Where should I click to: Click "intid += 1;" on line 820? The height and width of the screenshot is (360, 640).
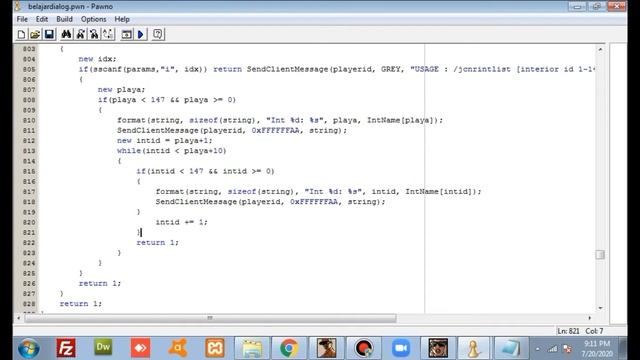pyautogui.click(x=181, y=222)
